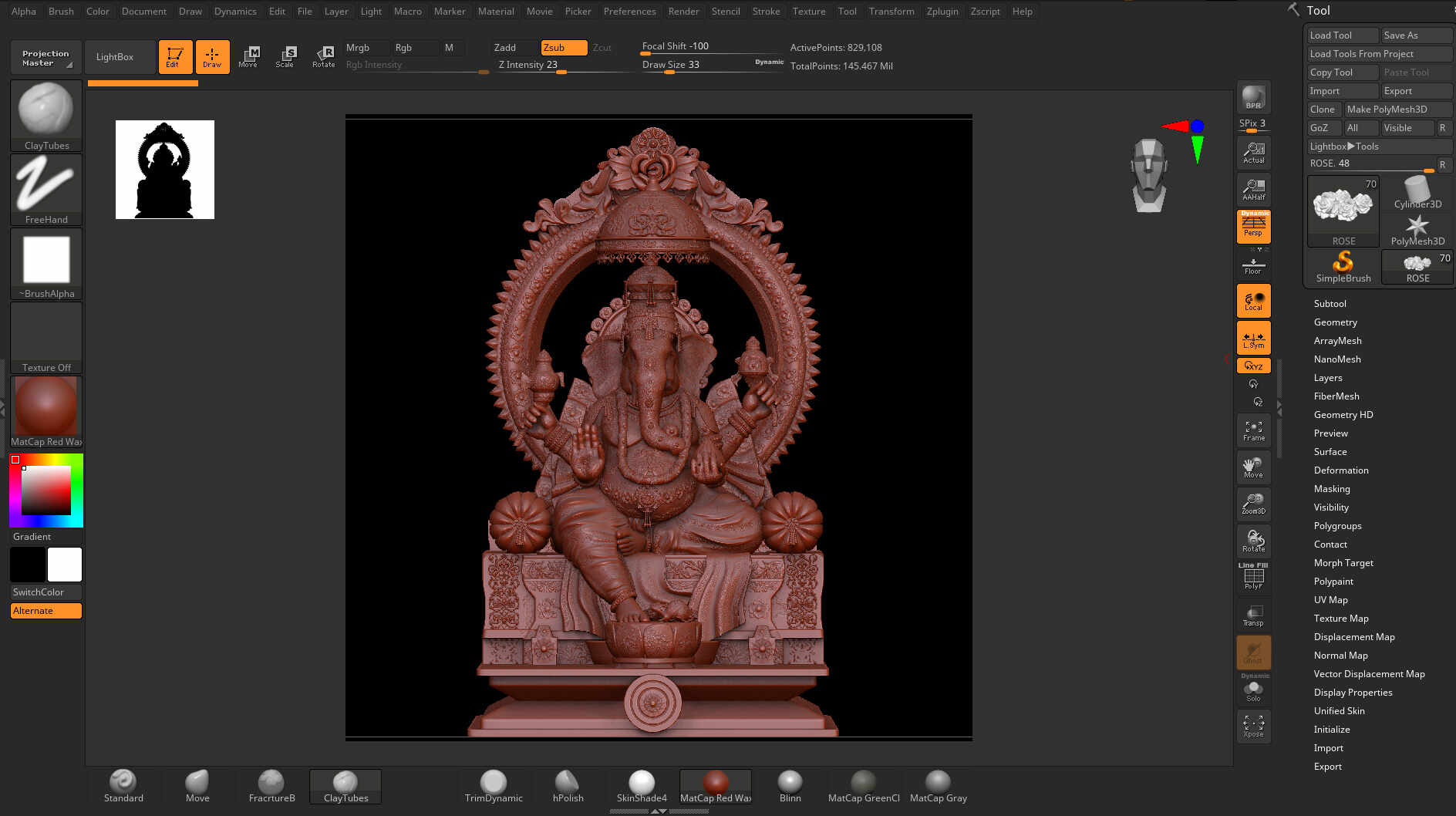The height and width of the screenshot is (816, 1456).
Task: Click the Make PolyMesh3D button
Action: point(1398,110)
